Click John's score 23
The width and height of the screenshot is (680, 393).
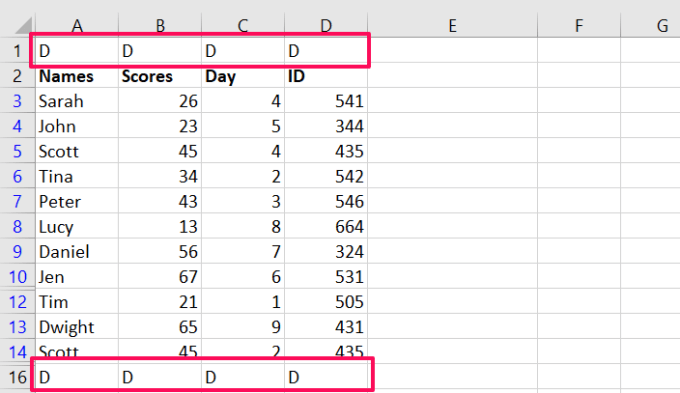(160, 126)
